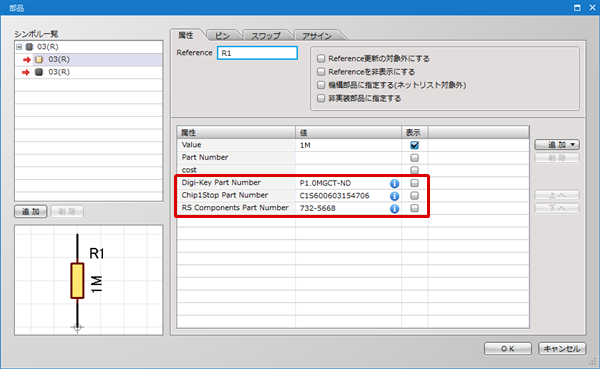This screenshot has width=600, height=369.
Task: Select 'RS Components Part Number' attribute name
Action: [x=235, y=208]
